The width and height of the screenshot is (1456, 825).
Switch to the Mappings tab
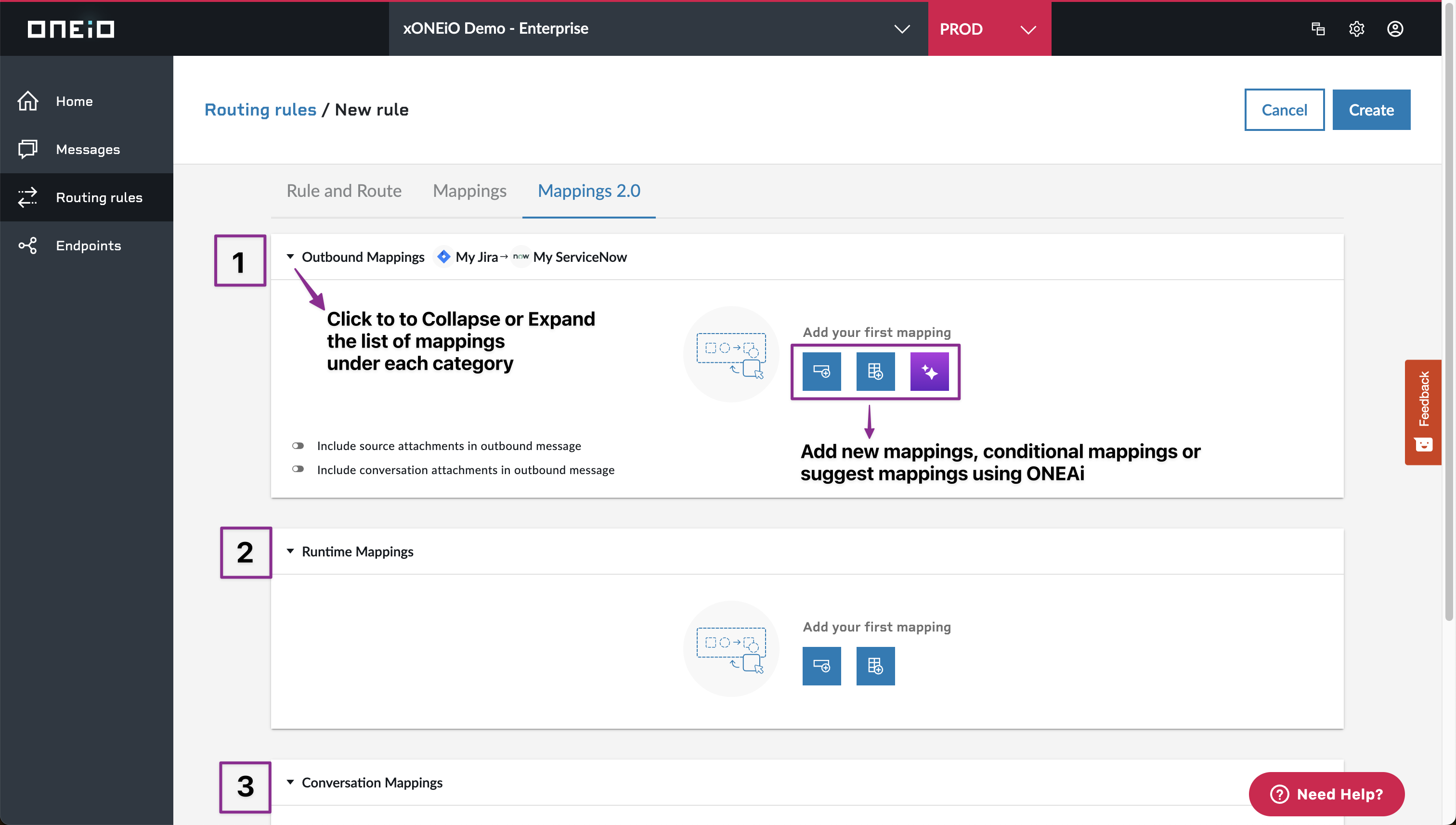469,191
